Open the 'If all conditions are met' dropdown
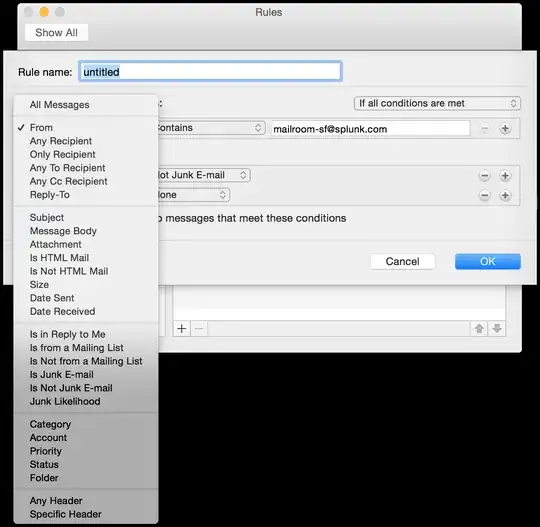The height and width of the screenshot is (527, 540). coord(437,103)
